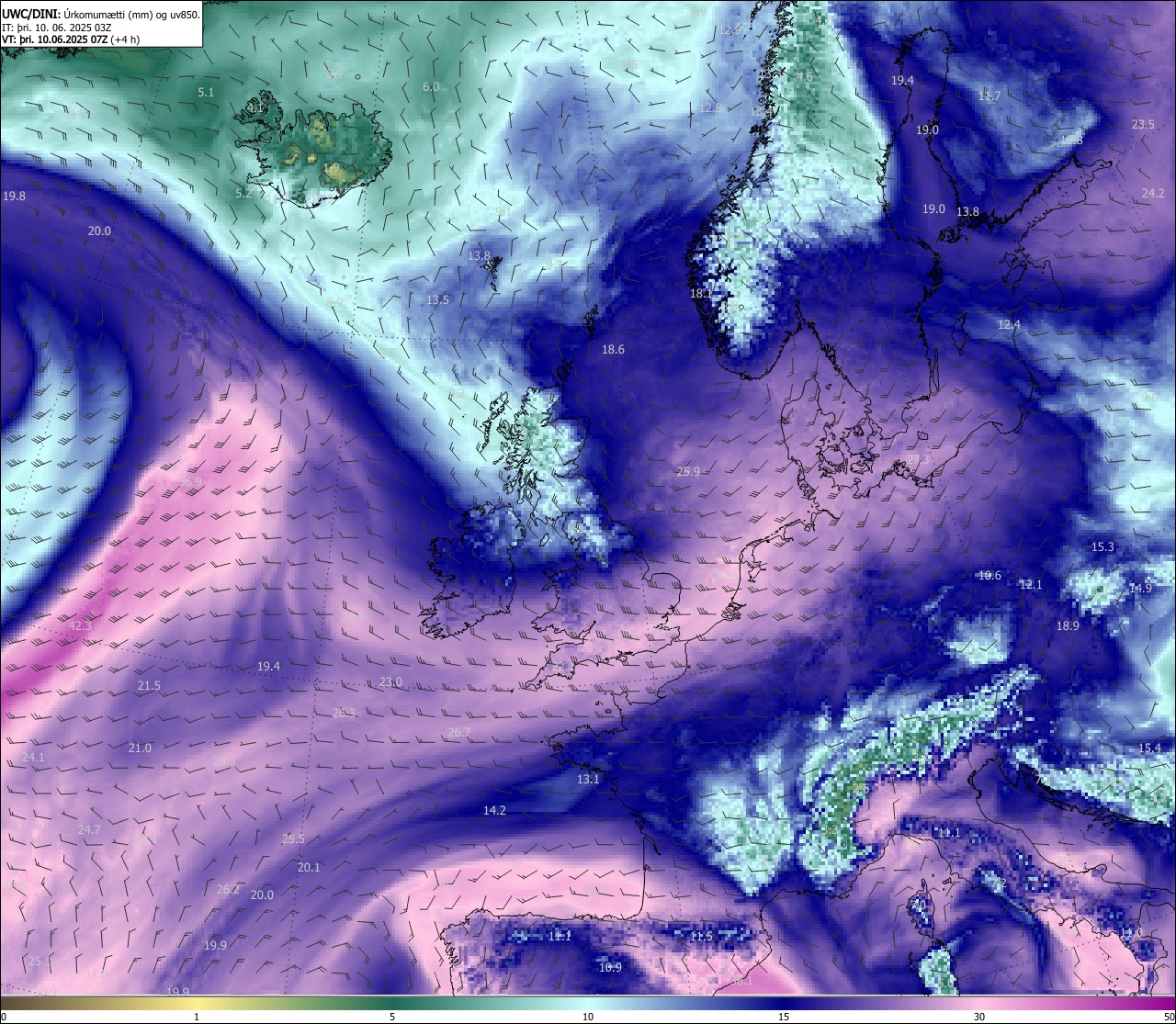1176x1024 pixels.
Task: Click the 18.1 value near Norway's coast
Action: point(701,294)
